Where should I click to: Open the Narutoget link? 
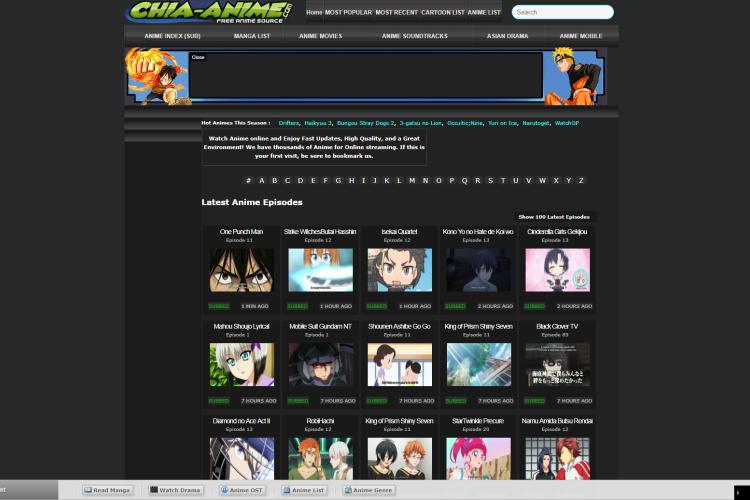click(536, 123)
